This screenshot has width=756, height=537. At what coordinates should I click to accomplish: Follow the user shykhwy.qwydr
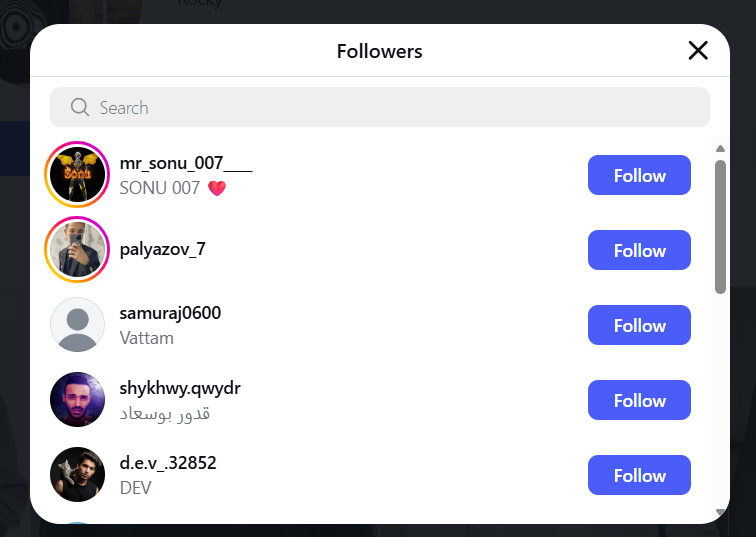(x=639, y=400)
